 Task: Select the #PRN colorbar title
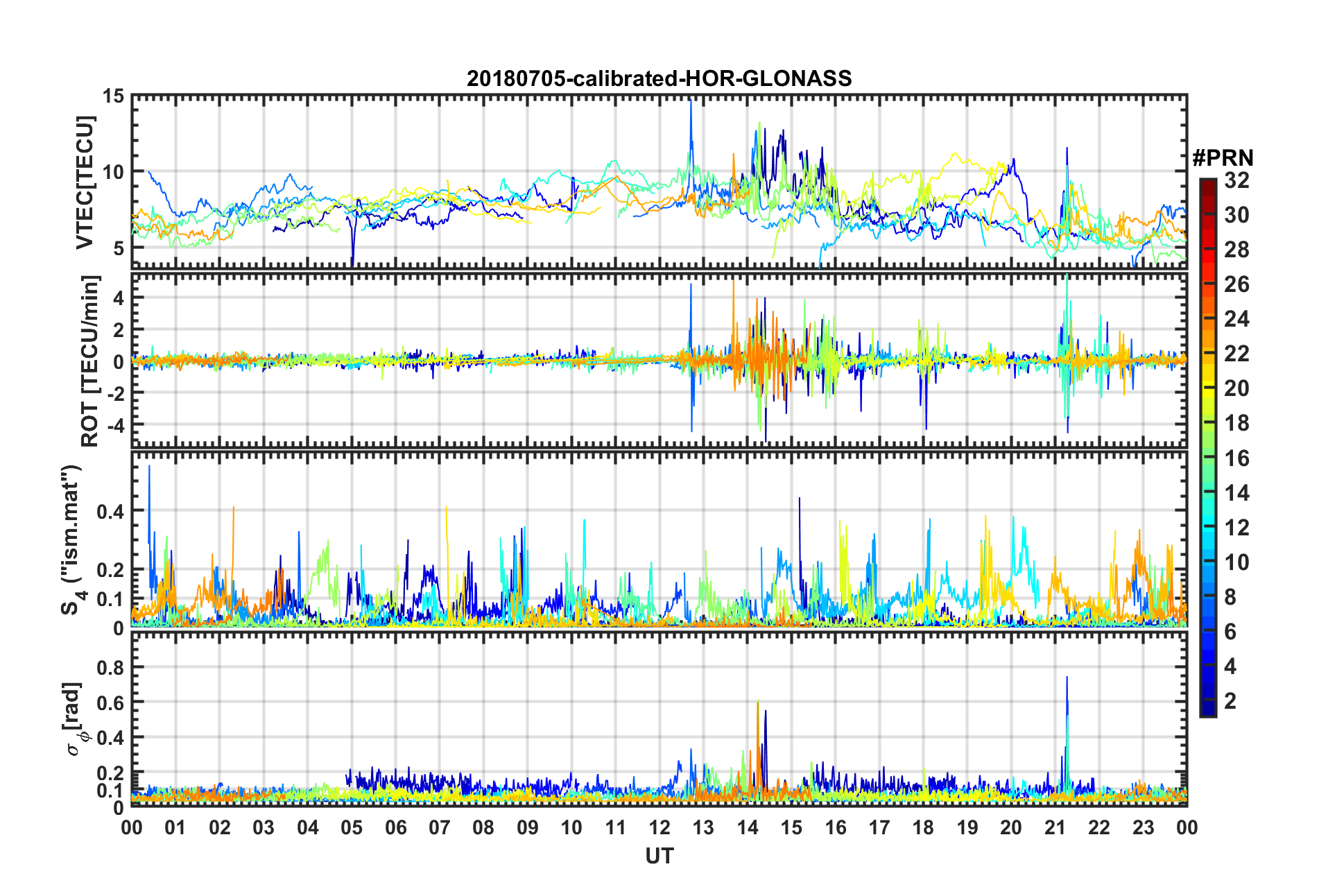[x=1223, y=158]
